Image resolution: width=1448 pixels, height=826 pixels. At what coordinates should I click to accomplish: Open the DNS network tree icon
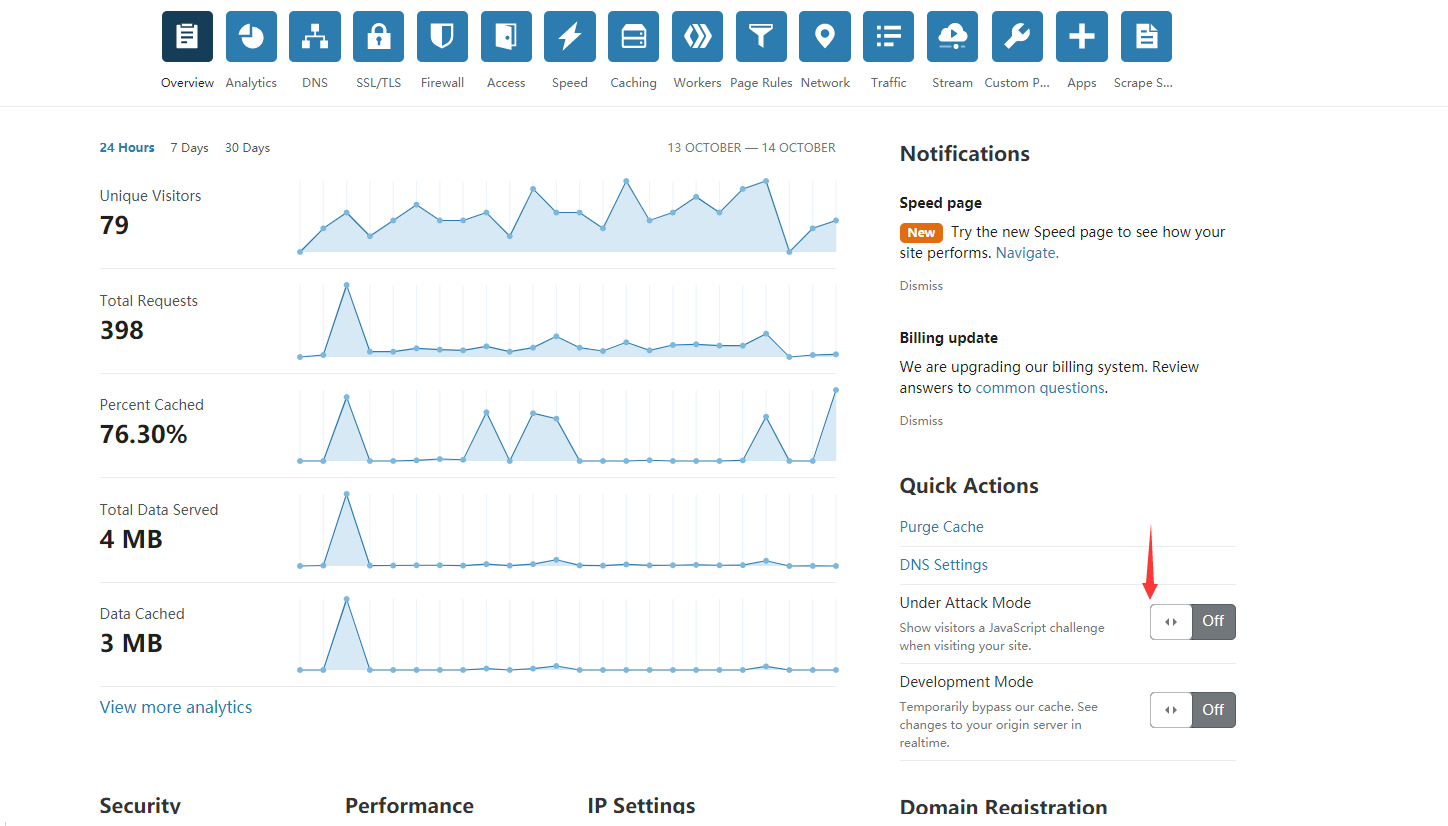(x=315, y=37)
